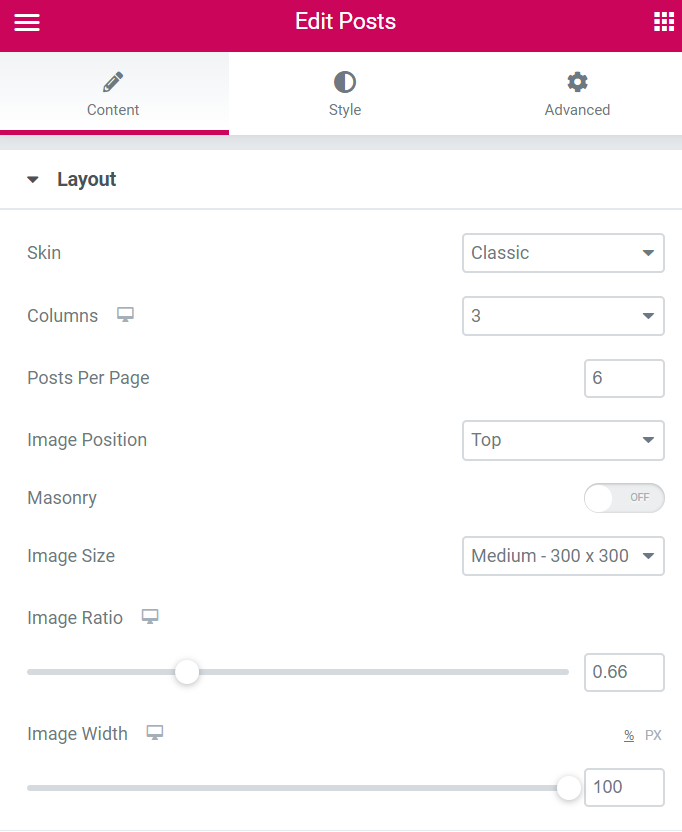Click the Image Width responsive device icon
Screen dimensions: 682x832
pyautogui.click(x=155, y=733)
